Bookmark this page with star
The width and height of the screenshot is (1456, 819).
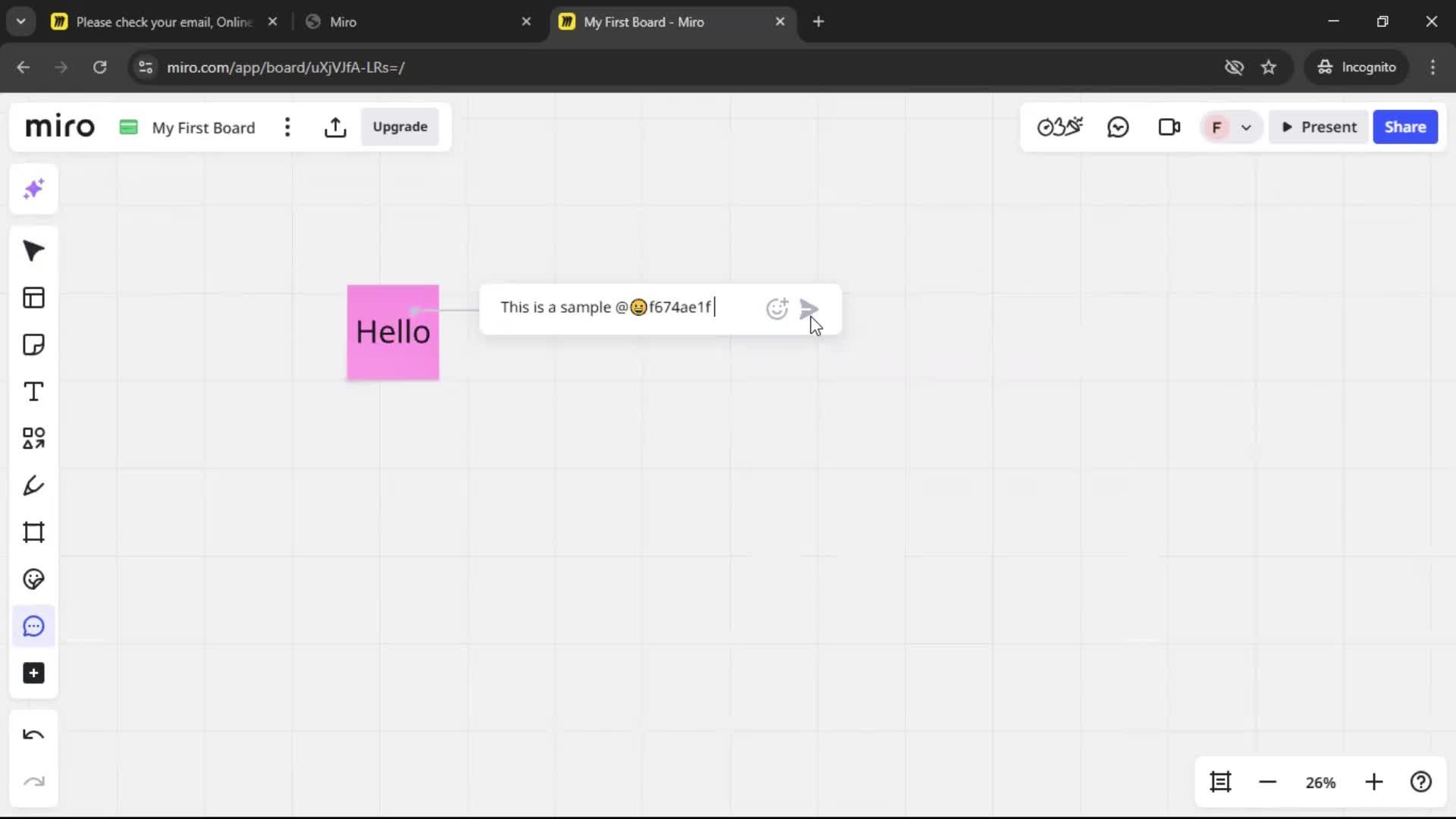(1269, 67)
